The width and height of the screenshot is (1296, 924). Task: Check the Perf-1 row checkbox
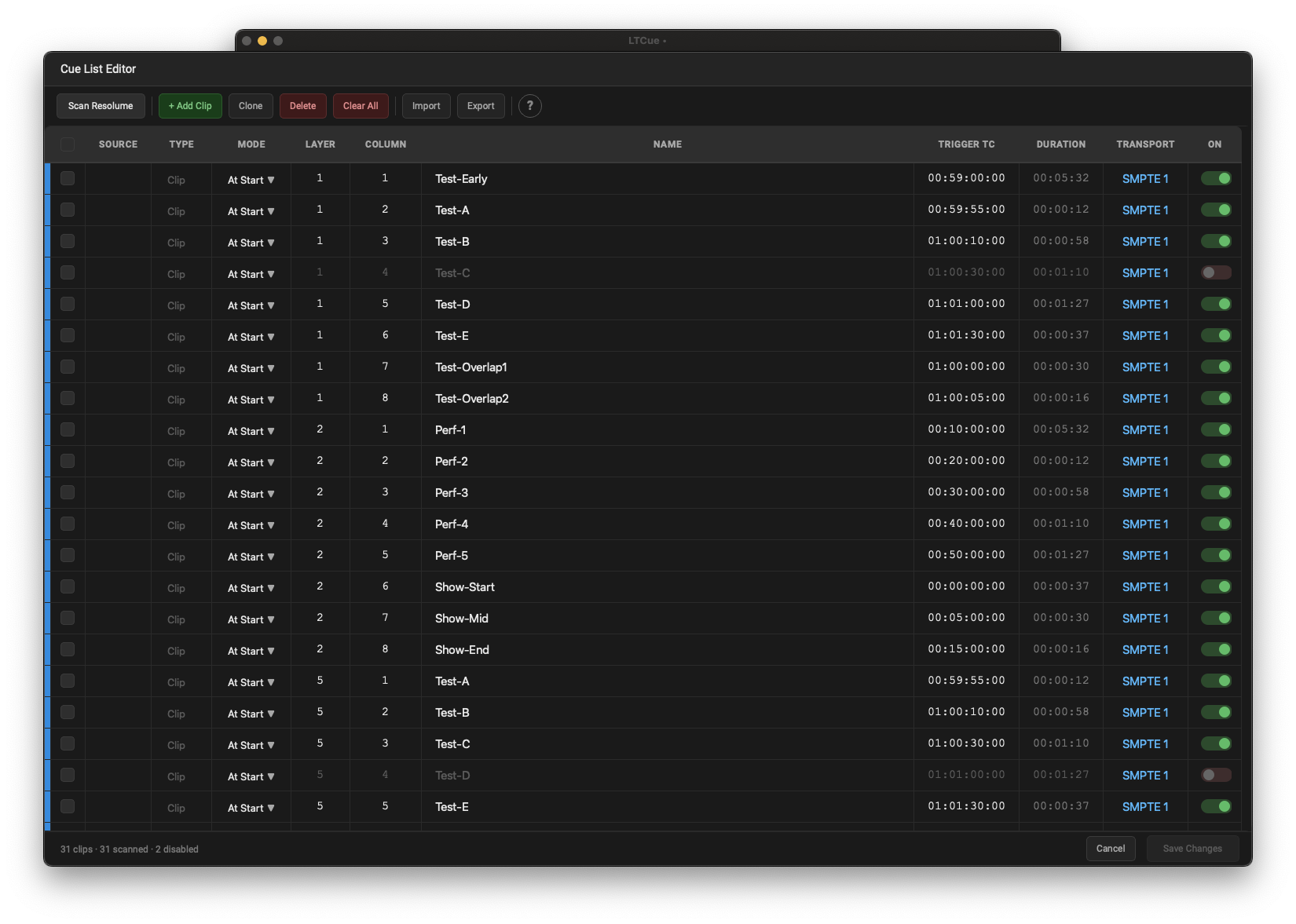point(68,429)
